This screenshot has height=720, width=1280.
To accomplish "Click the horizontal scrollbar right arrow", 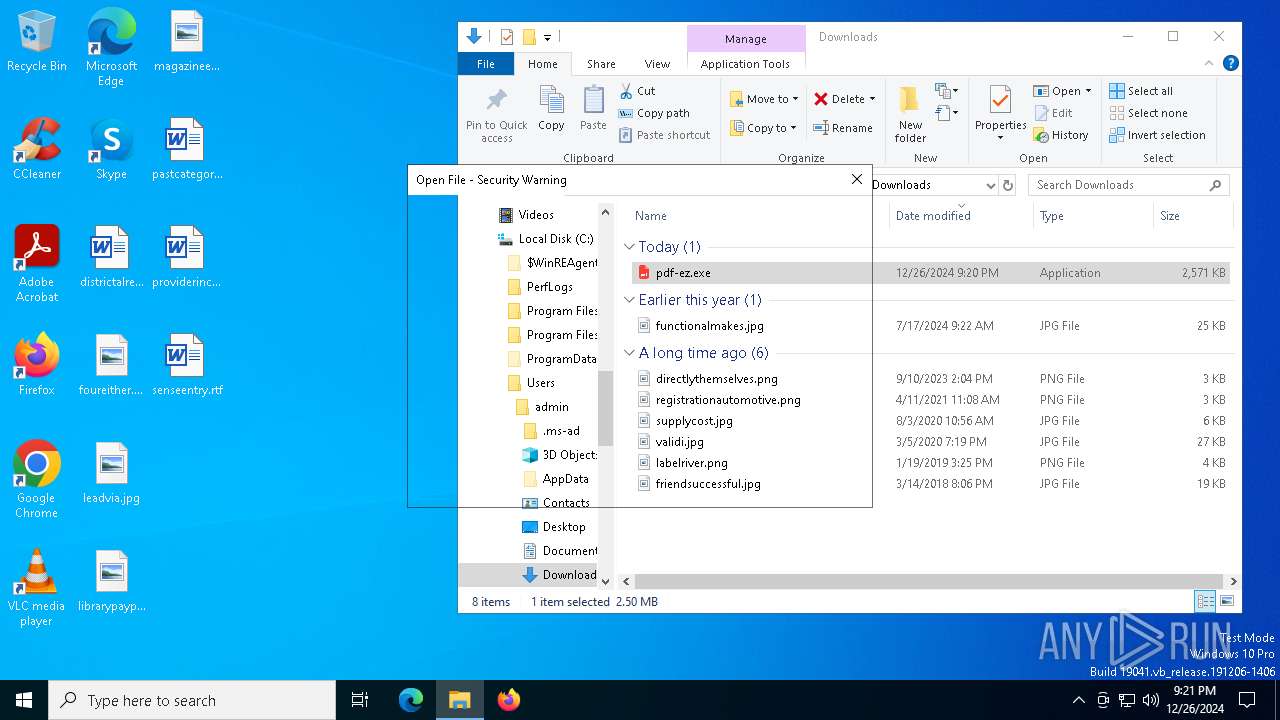I will (x=1233, y=581).
